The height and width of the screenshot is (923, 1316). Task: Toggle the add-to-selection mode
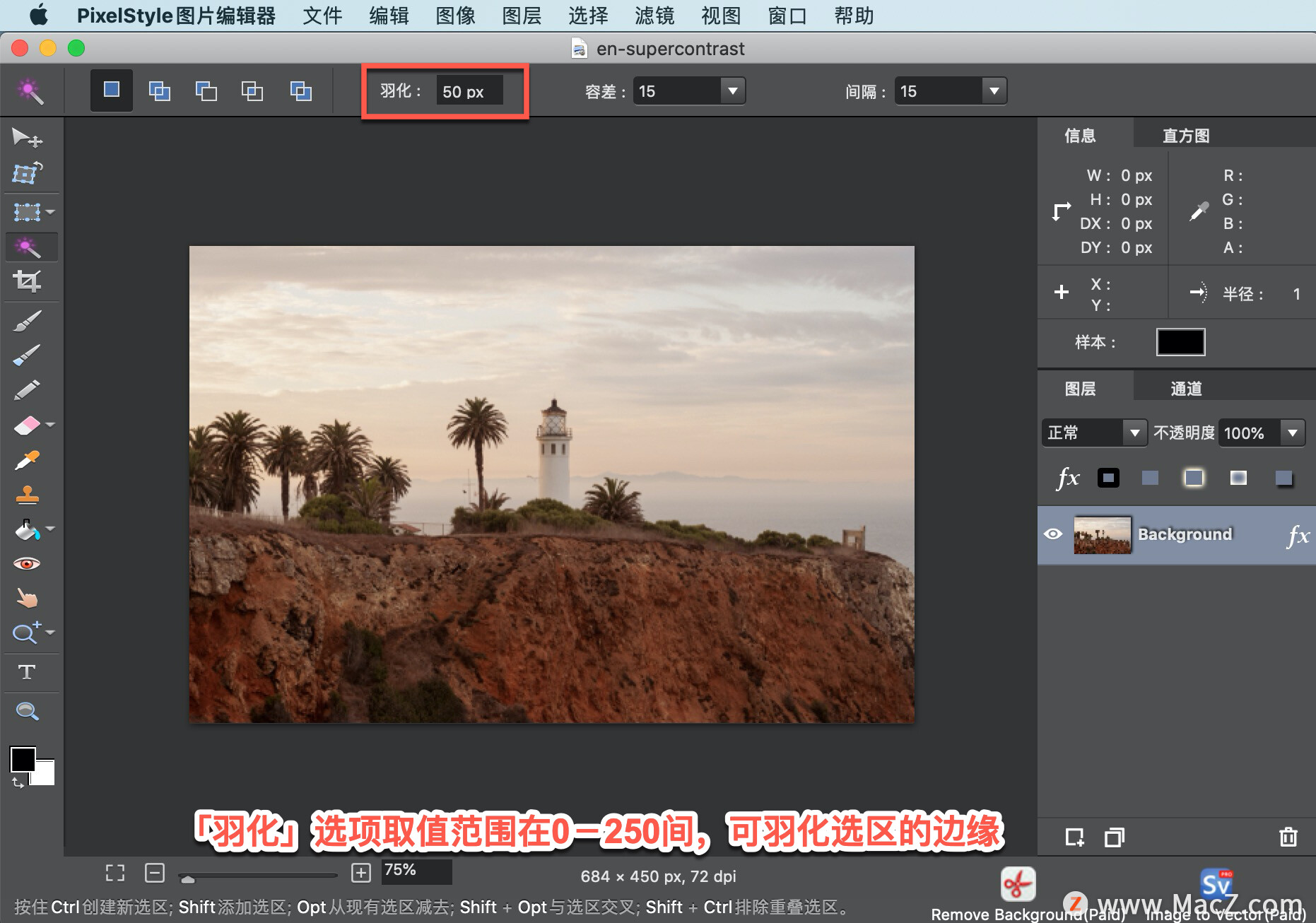point(159,90)
